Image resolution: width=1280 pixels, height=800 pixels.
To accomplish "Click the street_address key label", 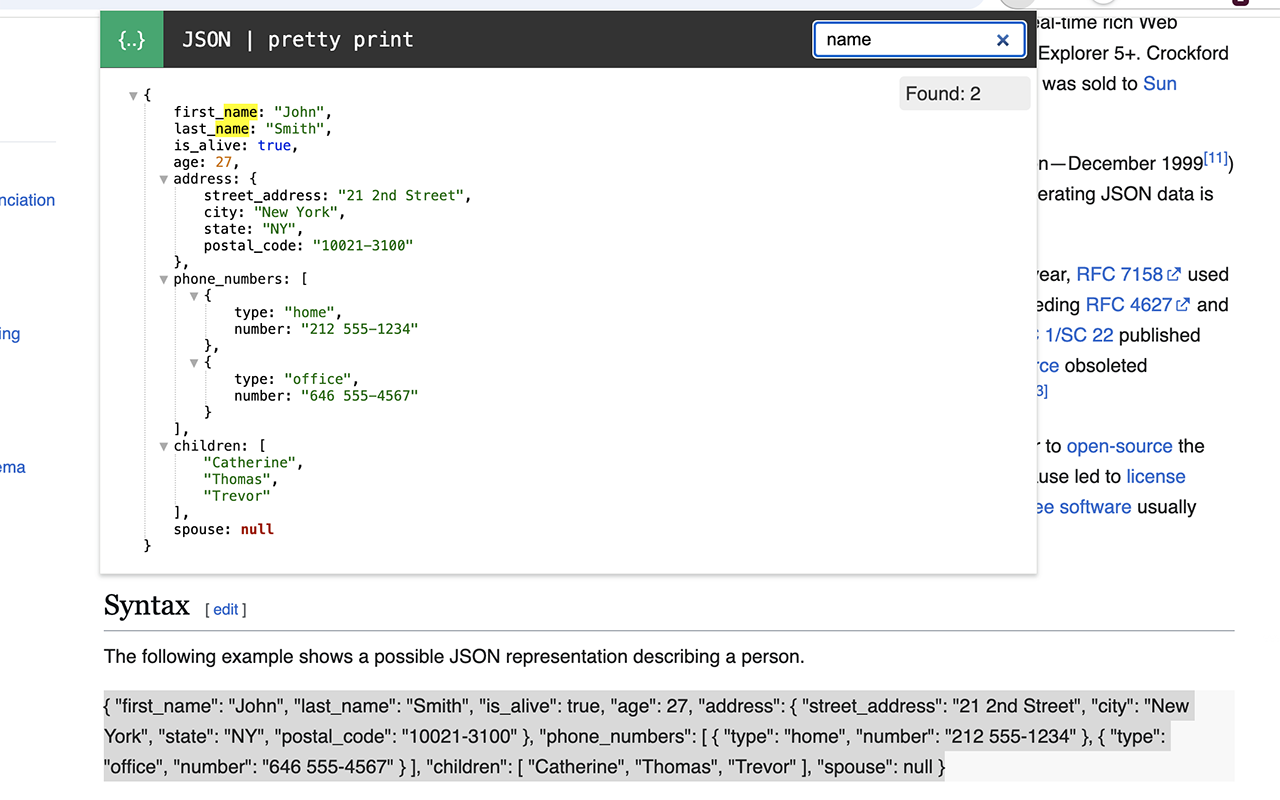I will click(x=266, y=196).
